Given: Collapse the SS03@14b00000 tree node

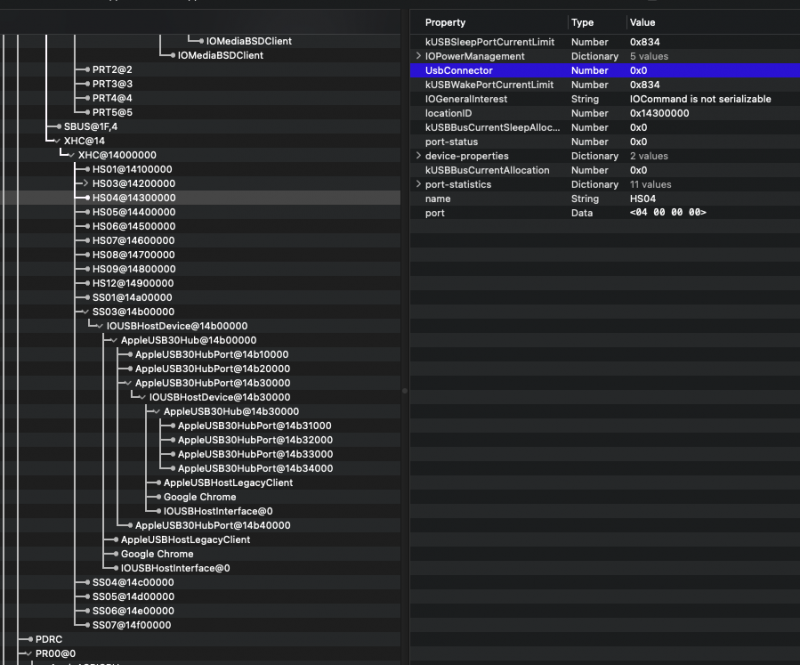Looking at the screenshot, I should click(85, 312).
